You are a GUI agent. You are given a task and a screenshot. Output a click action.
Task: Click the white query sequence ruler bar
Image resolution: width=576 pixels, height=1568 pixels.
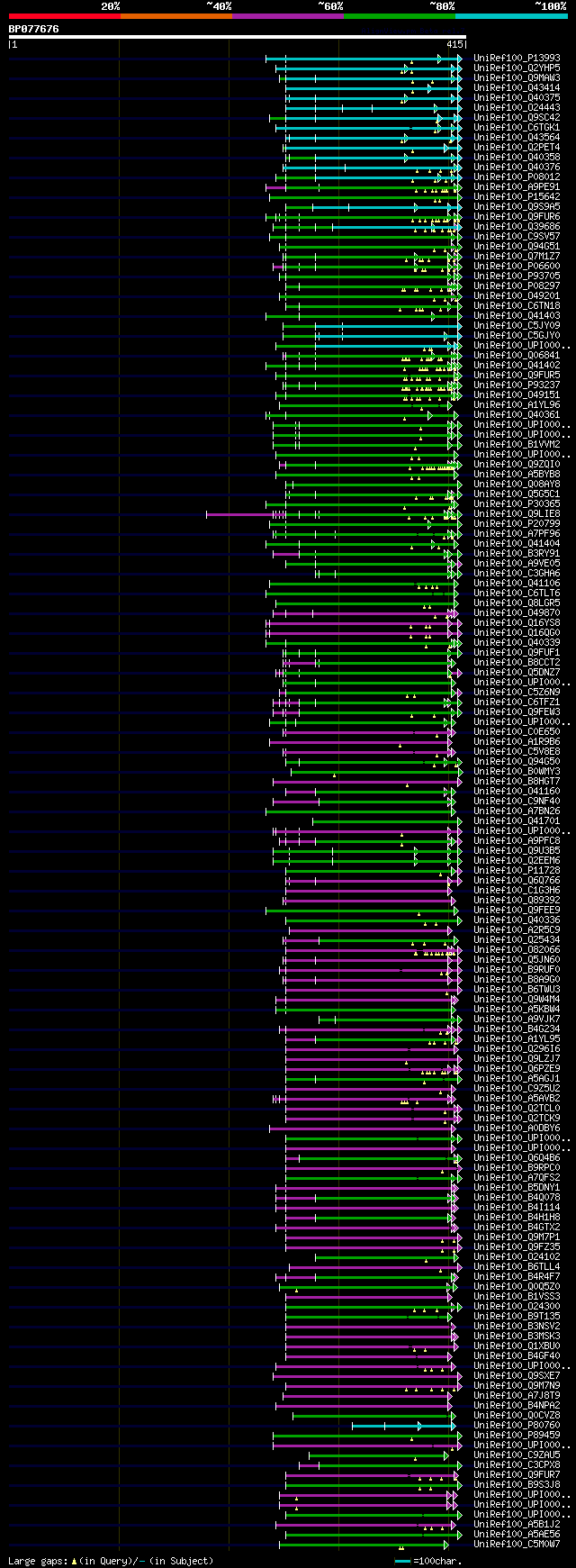click(x=237, y=37)
